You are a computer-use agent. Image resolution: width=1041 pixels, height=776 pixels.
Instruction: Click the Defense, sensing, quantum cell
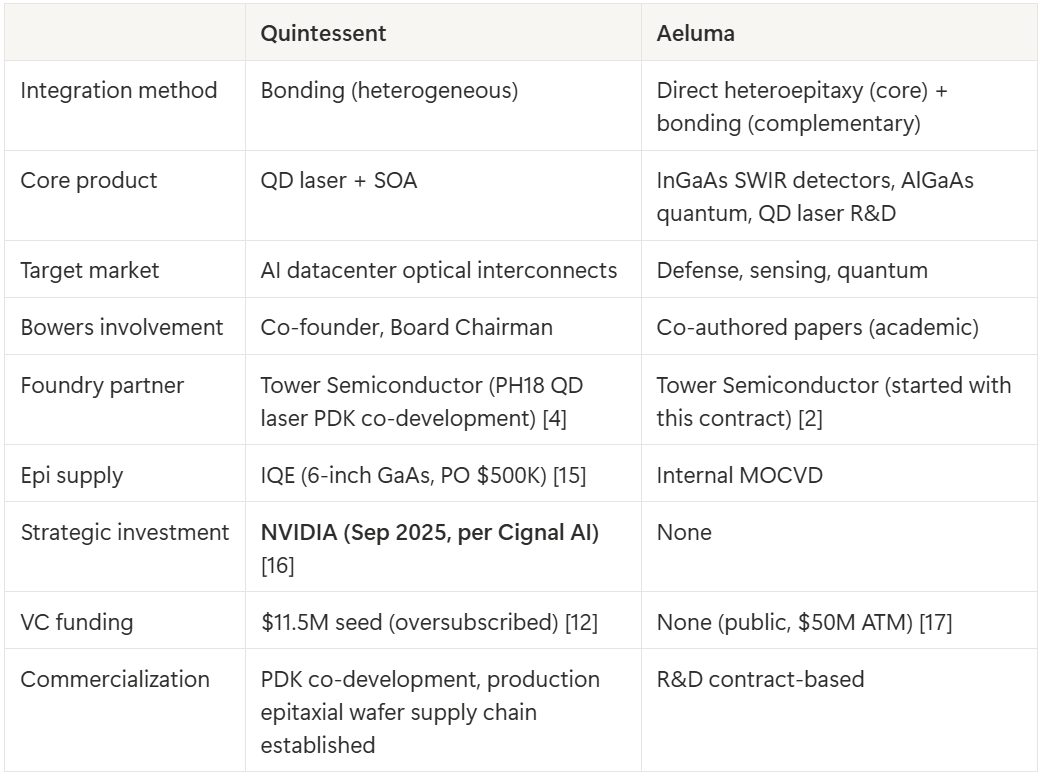click(792, 270)
